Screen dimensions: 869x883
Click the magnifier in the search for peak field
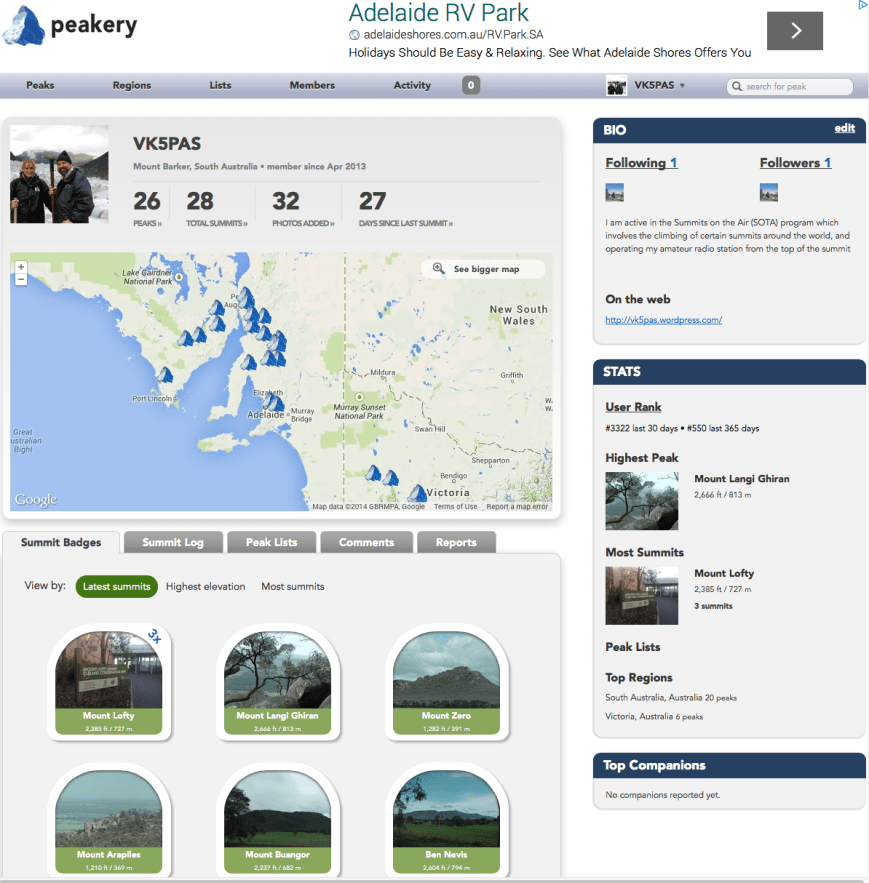[x=735, y=86]
